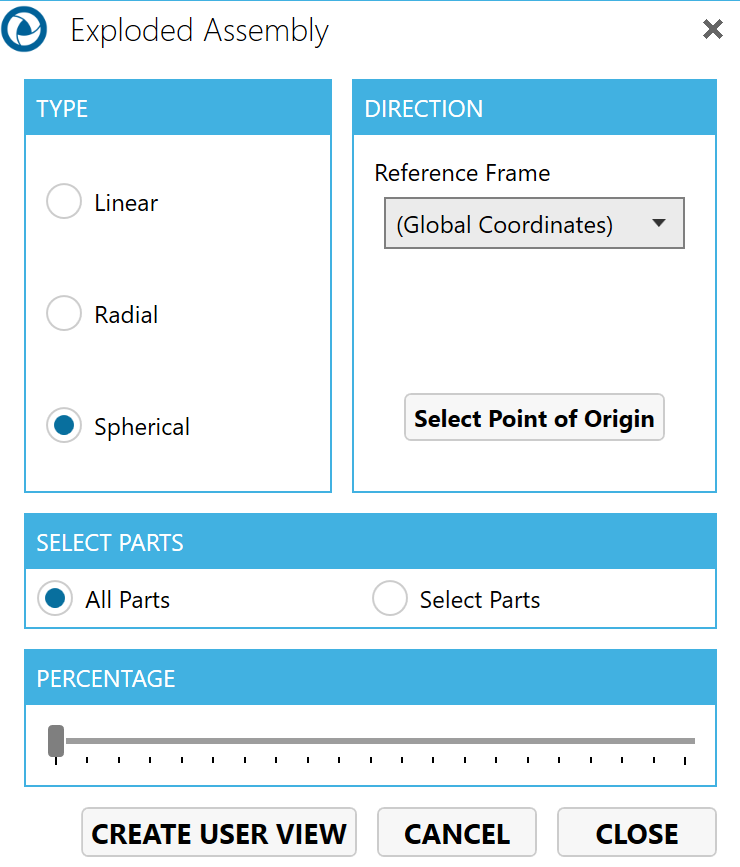This screenshot has height=867, width=740.
Task: Click the CLOSE button at the bottom
Action: tap(636, 833)
